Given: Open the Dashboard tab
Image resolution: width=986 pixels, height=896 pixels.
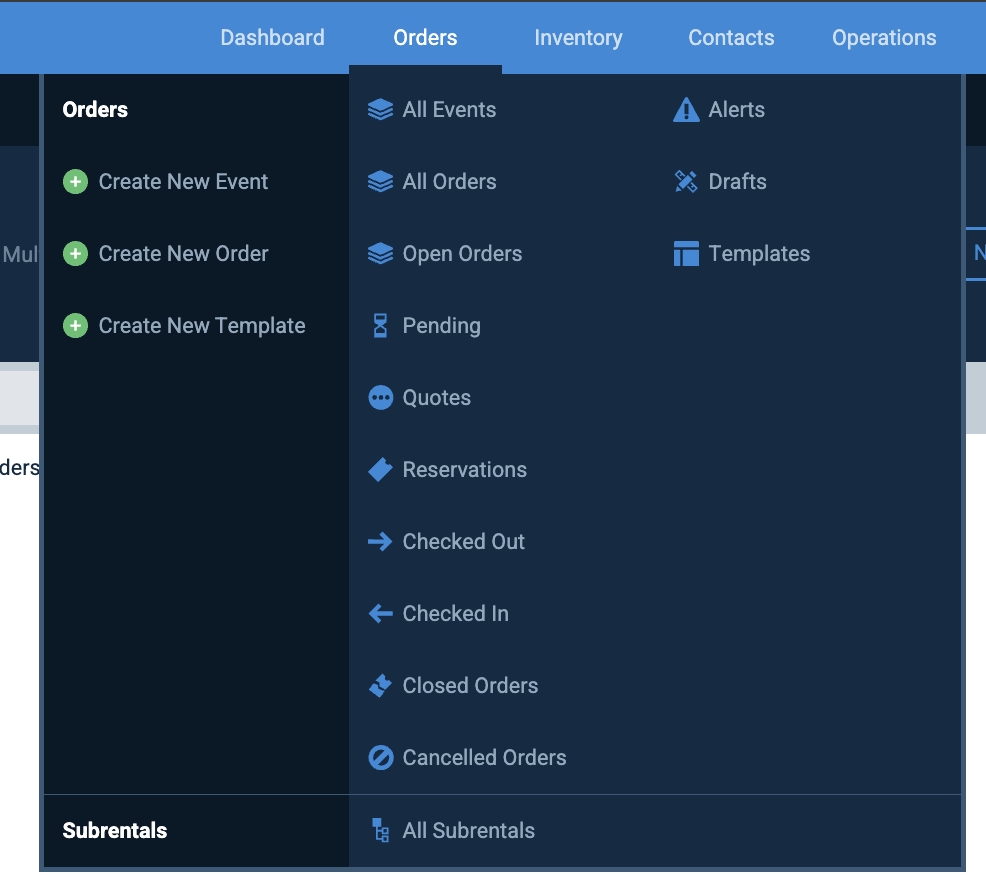Looking at the screenshot, I should [272, 38].
